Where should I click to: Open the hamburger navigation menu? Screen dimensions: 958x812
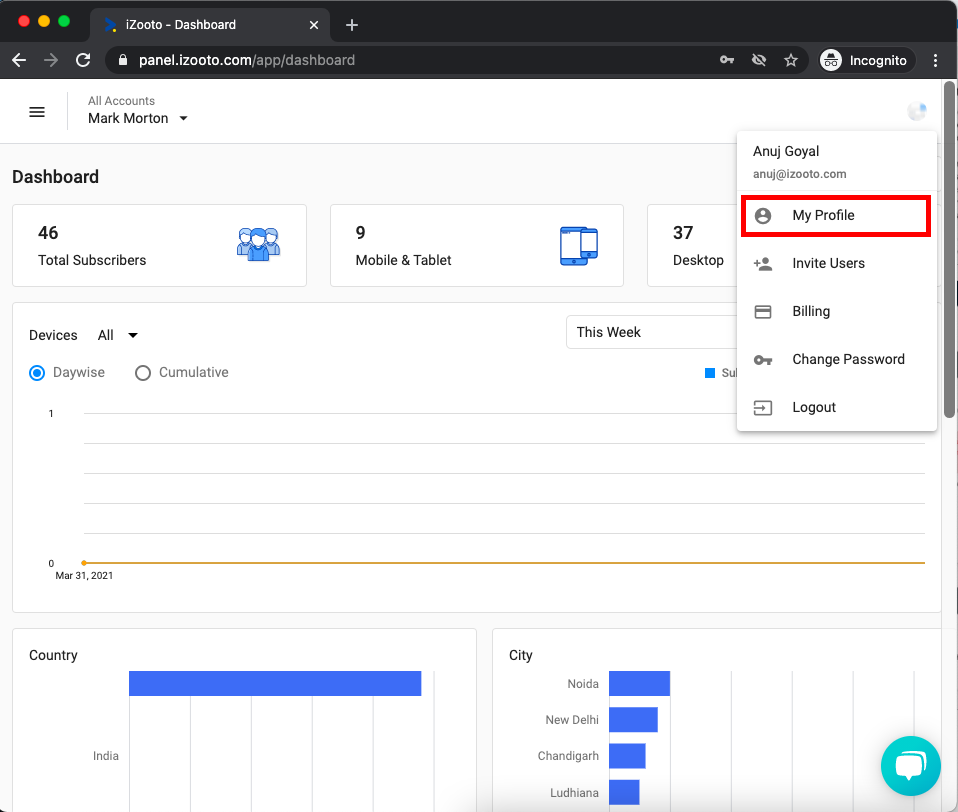tap(37, 112)
